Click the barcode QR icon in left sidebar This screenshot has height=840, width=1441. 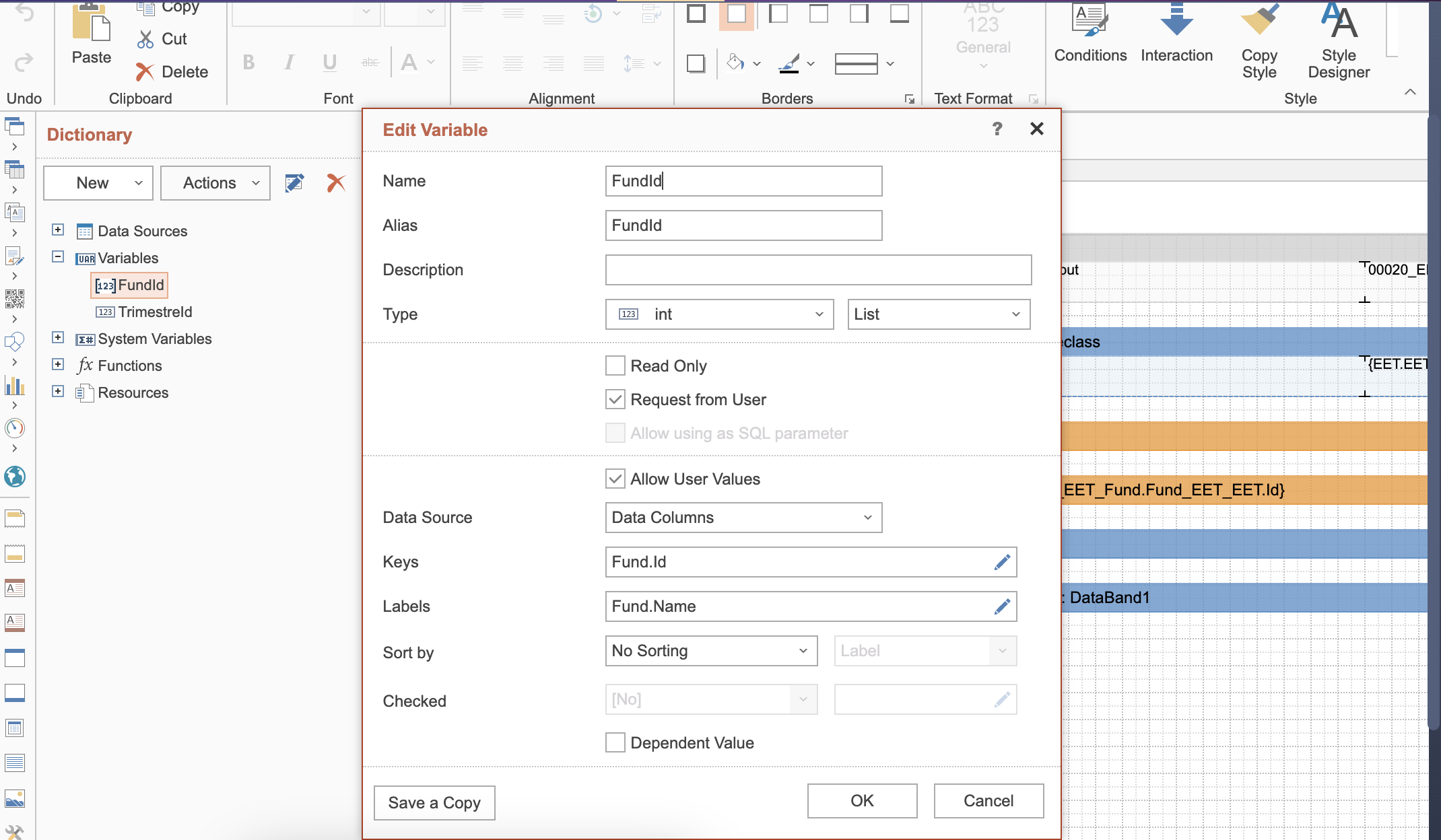(15, 299)
